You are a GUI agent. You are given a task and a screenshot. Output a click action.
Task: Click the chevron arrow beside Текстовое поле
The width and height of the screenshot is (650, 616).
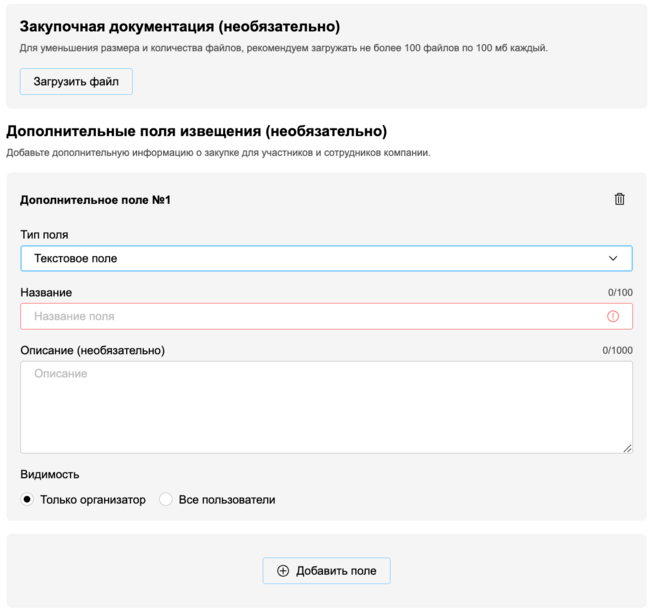pos(613,258)
